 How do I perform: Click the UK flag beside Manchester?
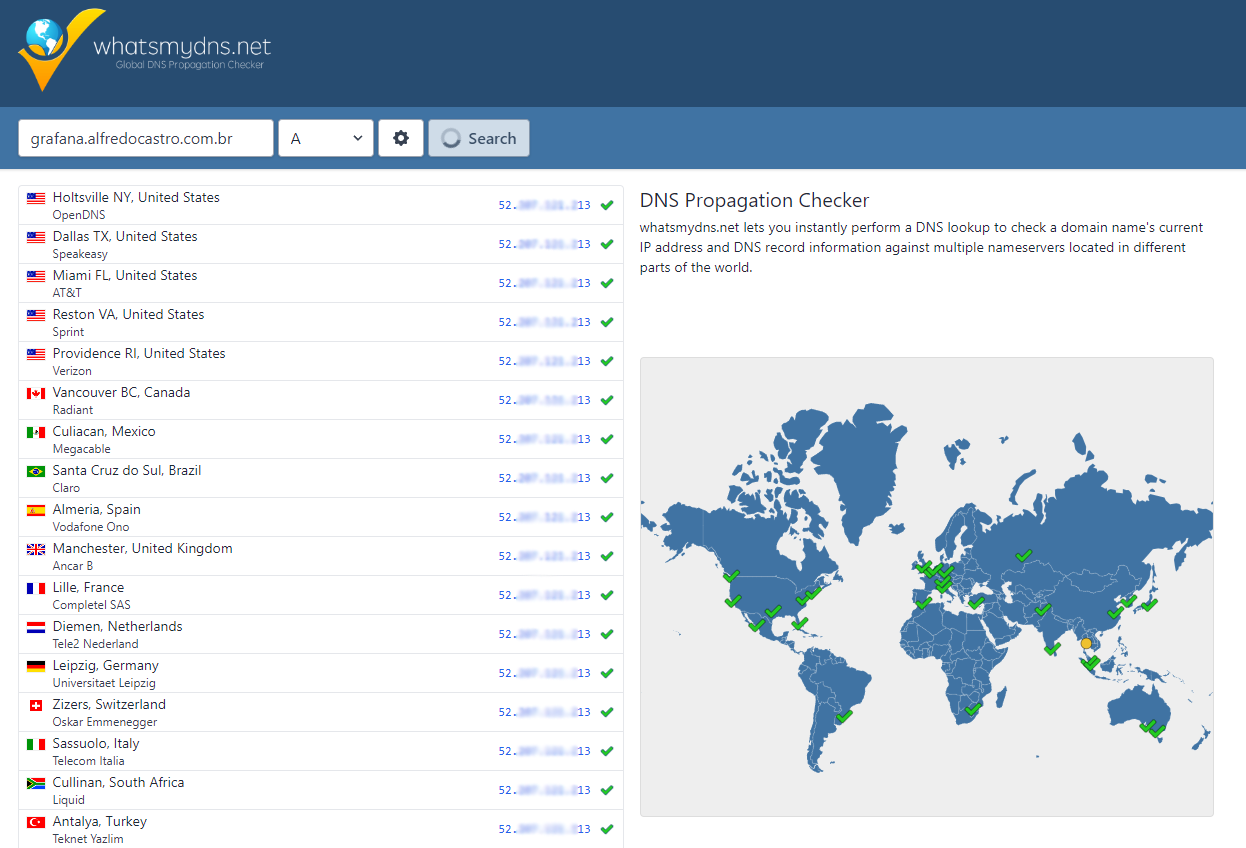point(36,549)
